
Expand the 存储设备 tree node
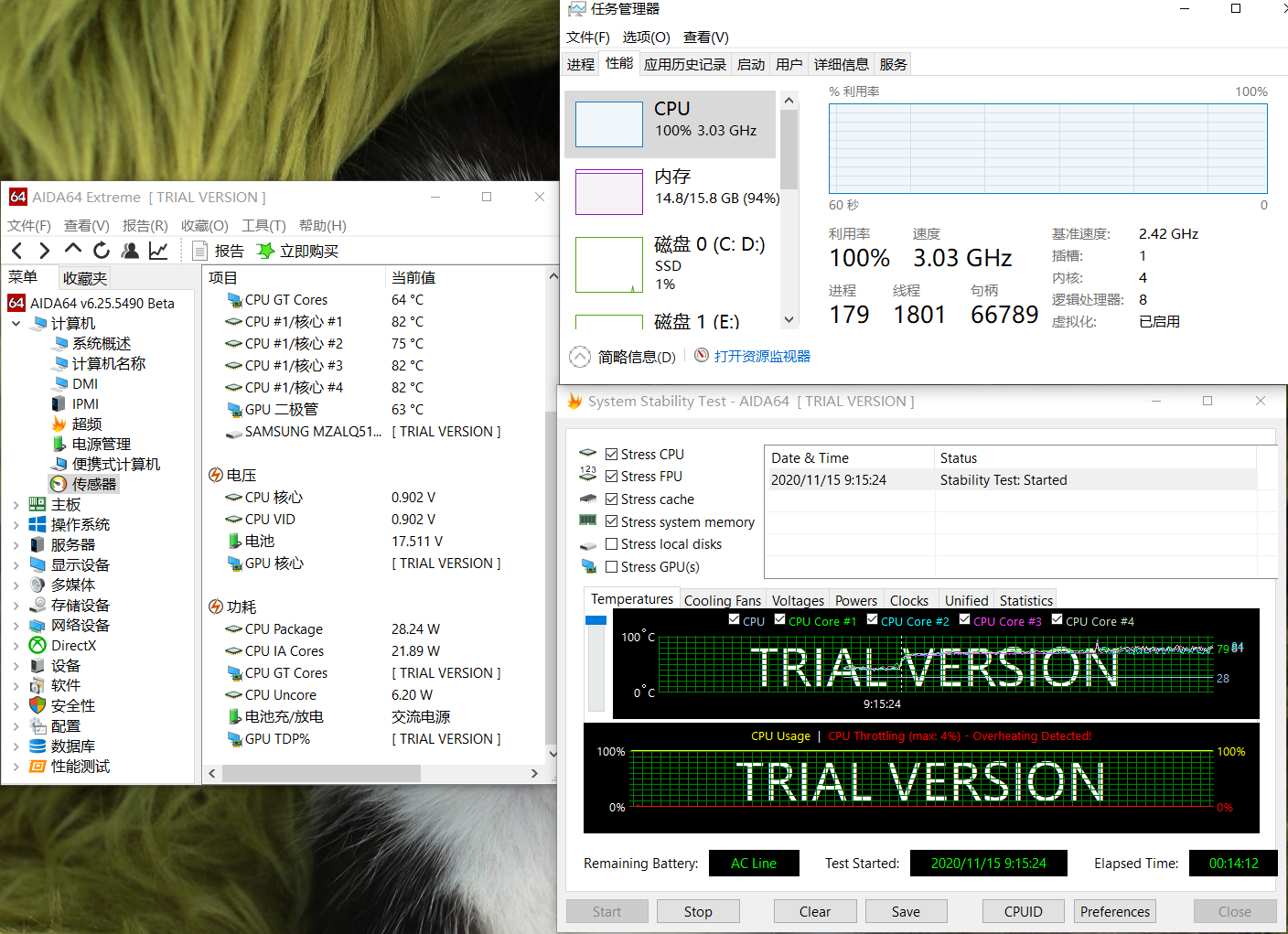click(x=16, y=605)
